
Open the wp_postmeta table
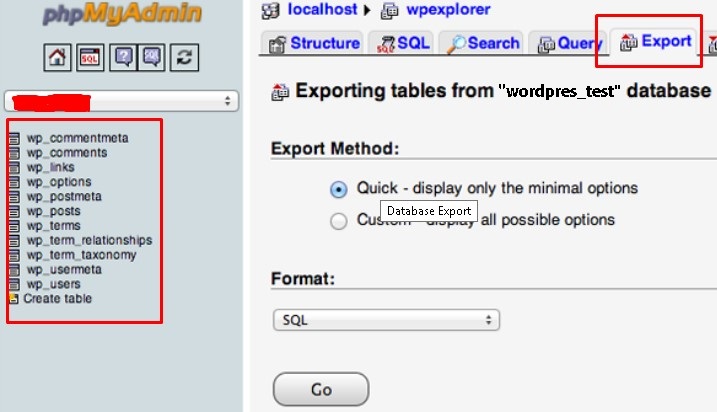pyautogui.click(x=64, y=197)
